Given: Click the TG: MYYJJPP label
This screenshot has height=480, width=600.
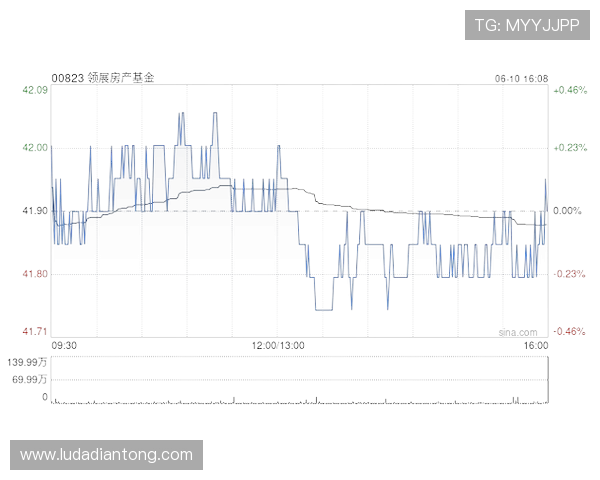Looking at the screenshot, I should (x=527, y=24).
